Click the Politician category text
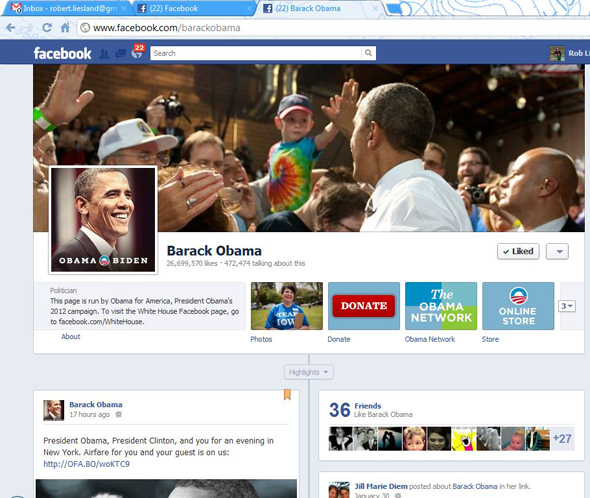 coord(63,291)
